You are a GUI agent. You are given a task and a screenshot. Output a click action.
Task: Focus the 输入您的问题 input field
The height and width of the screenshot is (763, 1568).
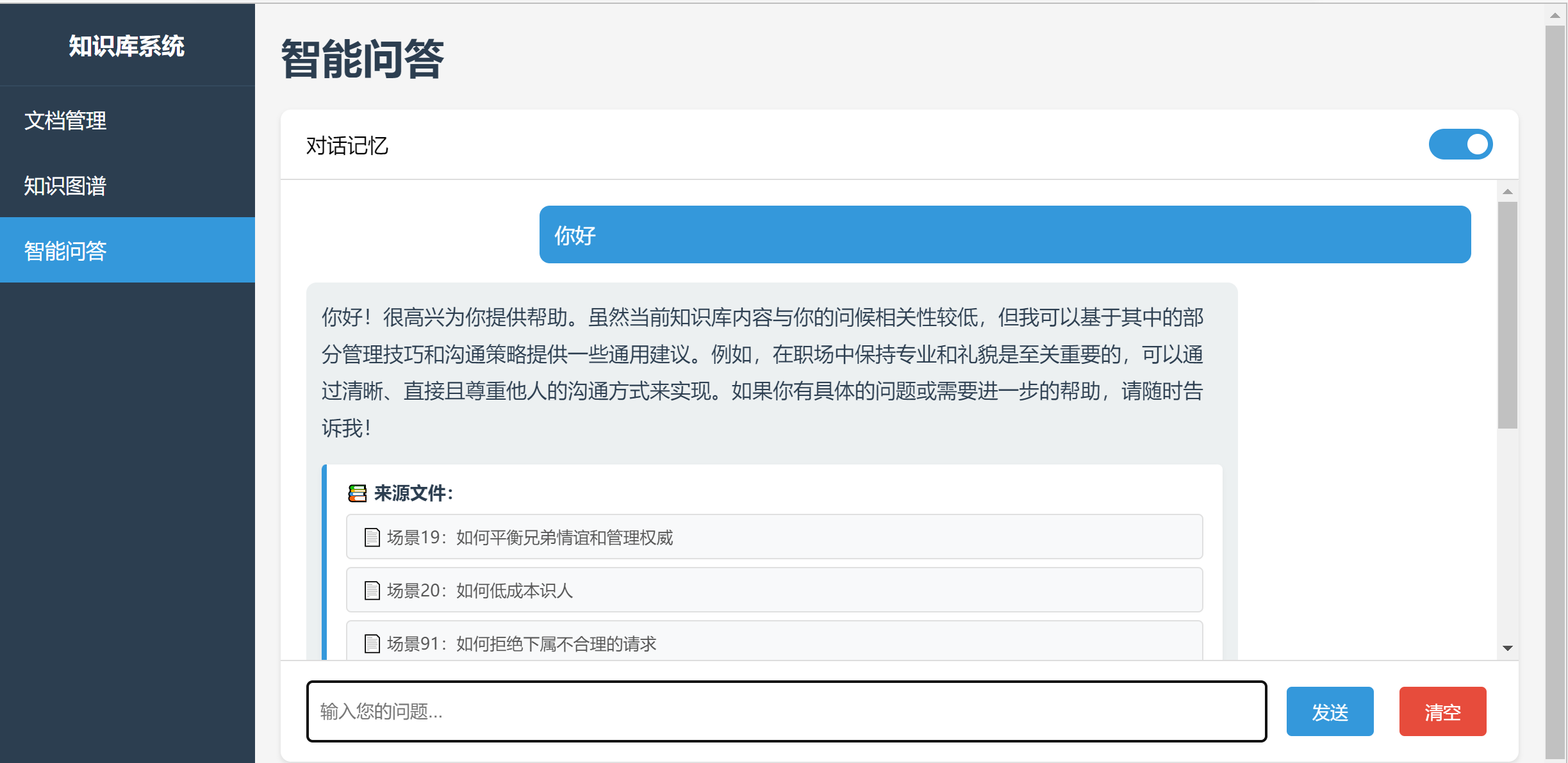click(x=786, y=711)
